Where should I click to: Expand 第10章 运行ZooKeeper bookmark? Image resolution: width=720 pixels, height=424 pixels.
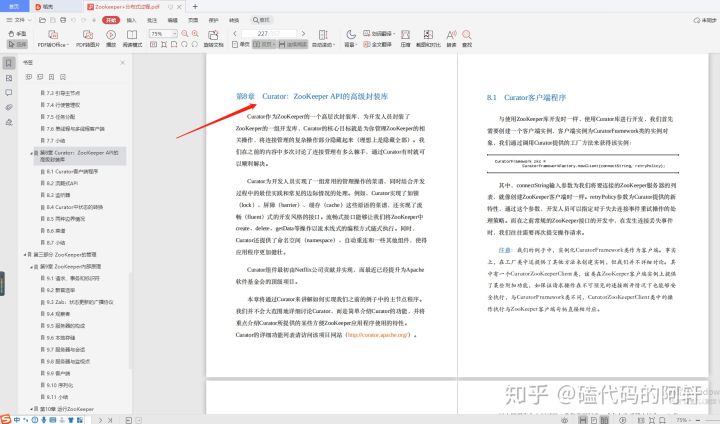[31, 409]
